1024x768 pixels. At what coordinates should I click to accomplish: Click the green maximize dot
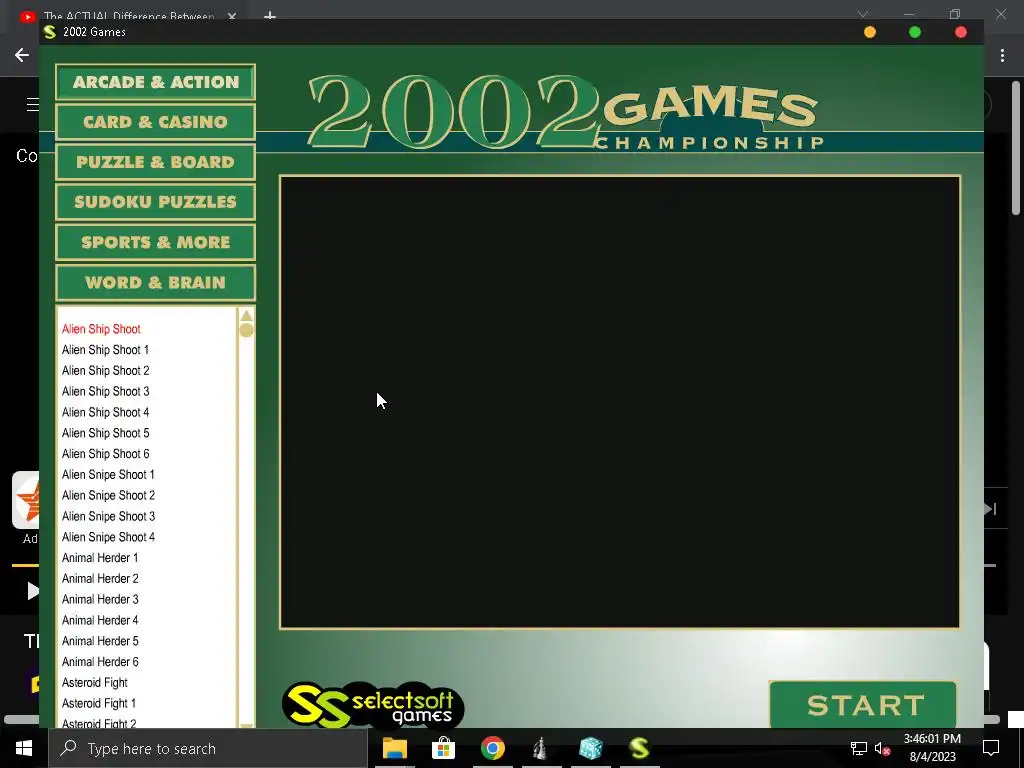click(x=915, y=32)
